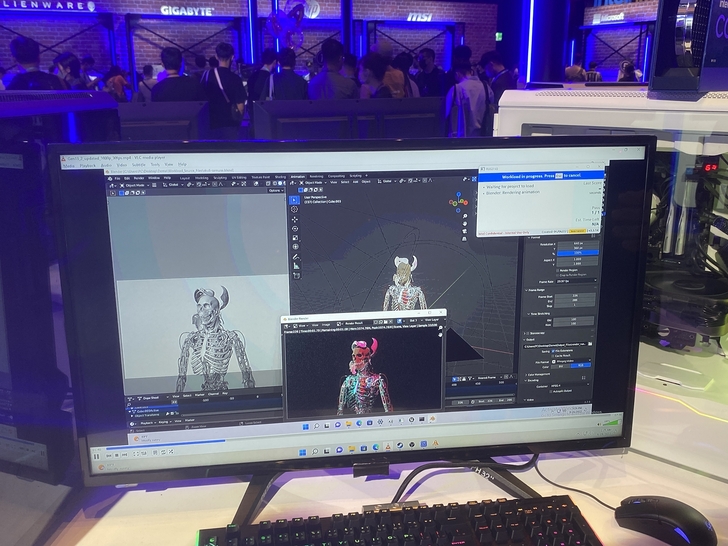Open File Explorer on the bottom Windows taskbar
This screenshot has height=546, width=728.
tap(351, 448)
